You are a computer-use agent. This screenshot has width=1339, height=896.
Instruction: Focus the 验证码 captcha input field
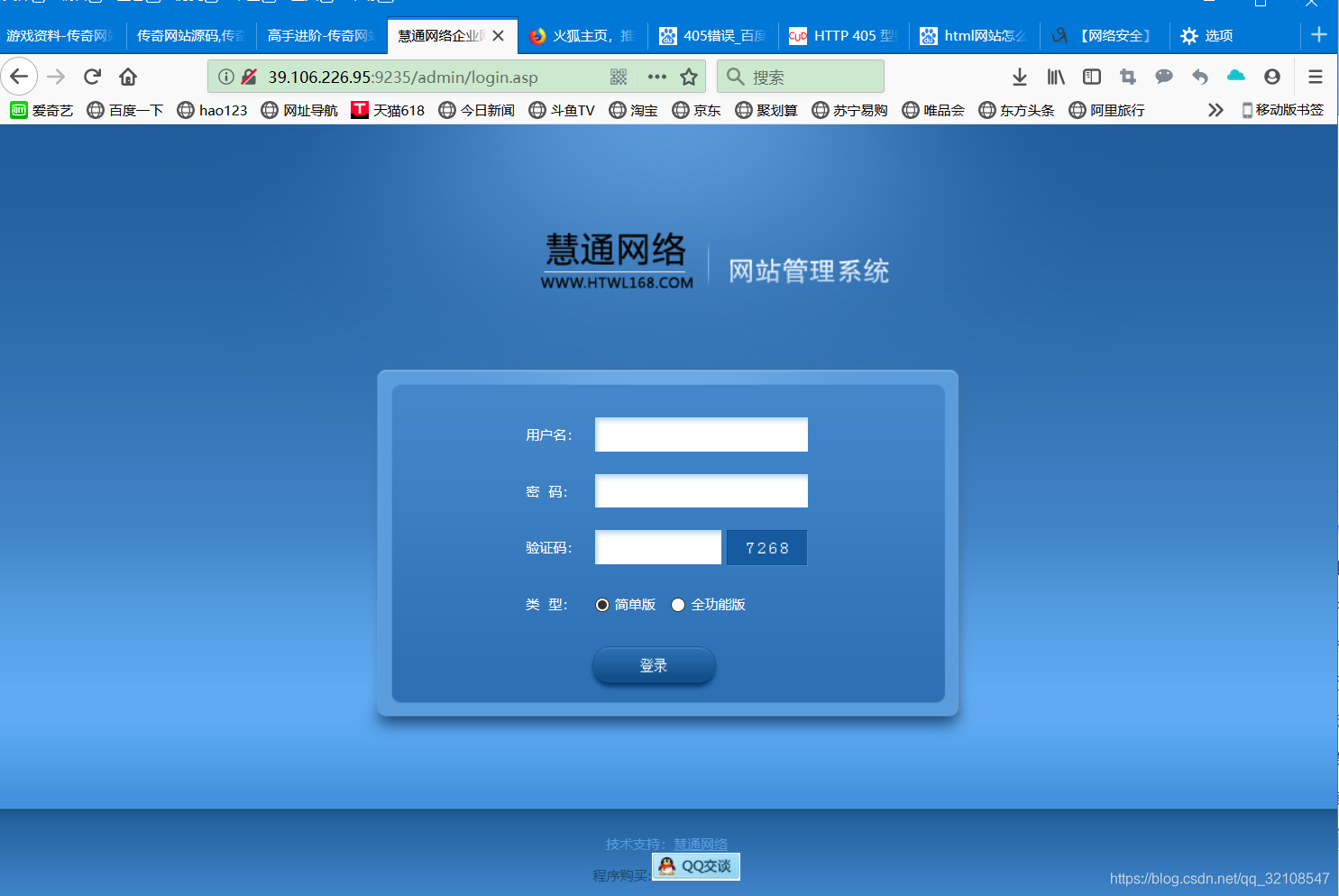[x=658, y=547]
